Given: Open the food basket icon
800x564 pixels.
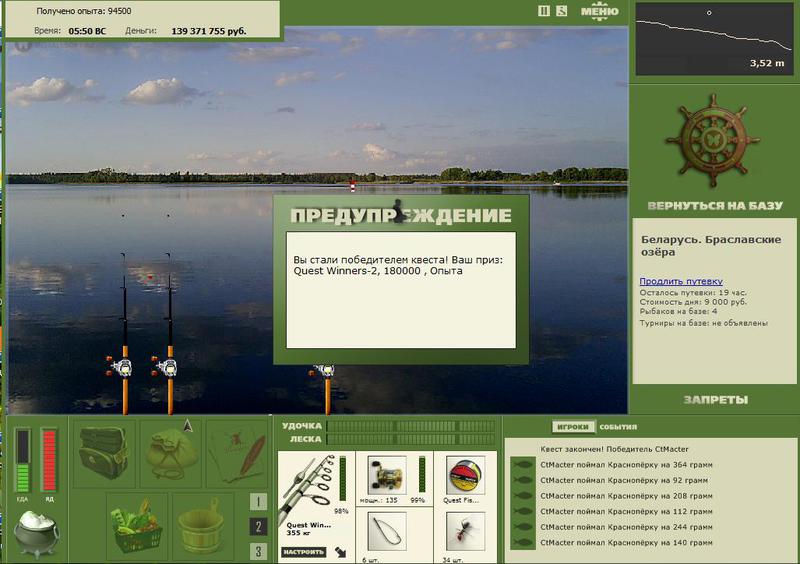Looking at the screenshot, I should [137, 527].
